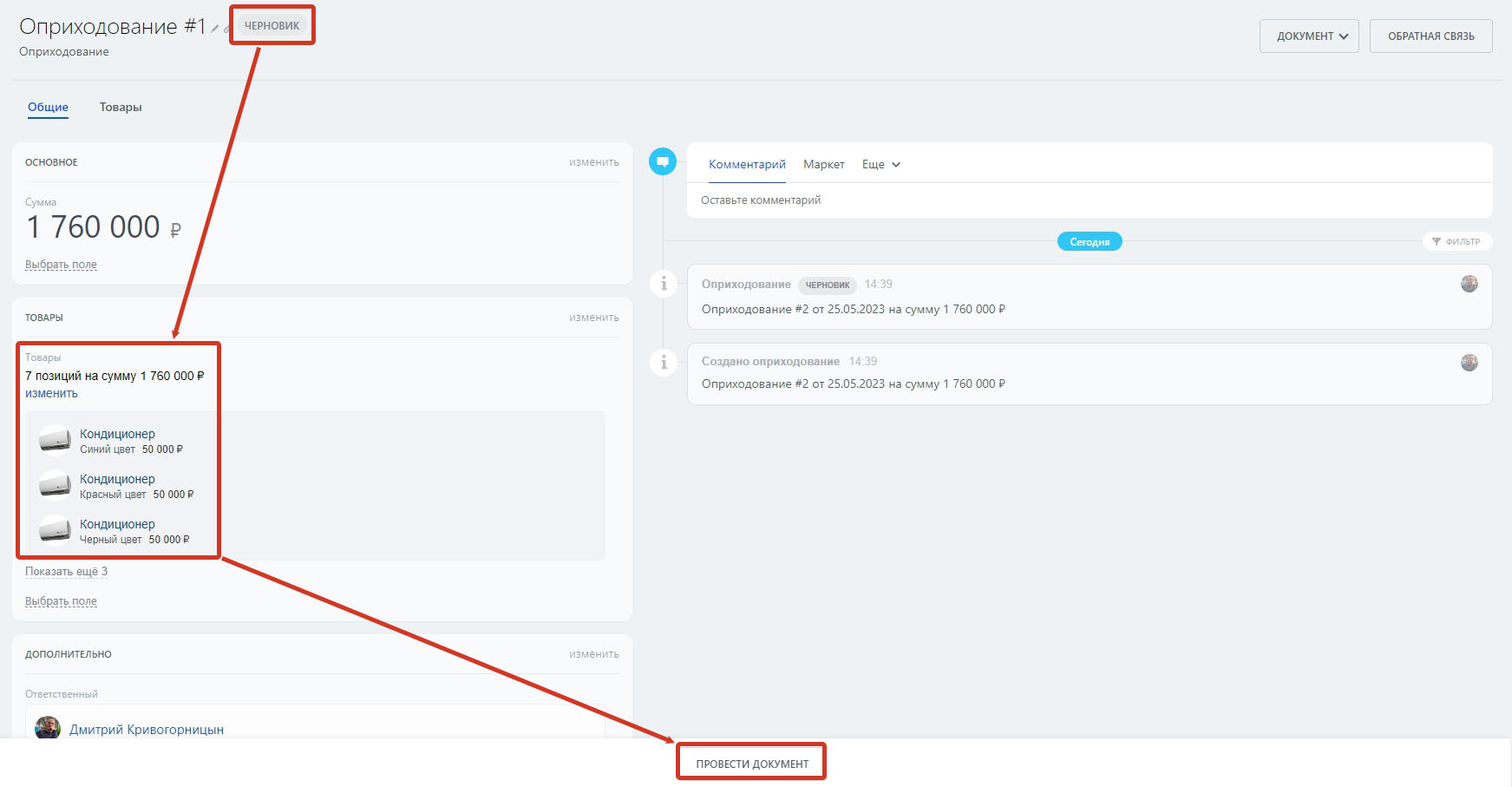Click the blue comment bubble timeline icon
Screen dimensions: 1512x787
pos(663,161)
